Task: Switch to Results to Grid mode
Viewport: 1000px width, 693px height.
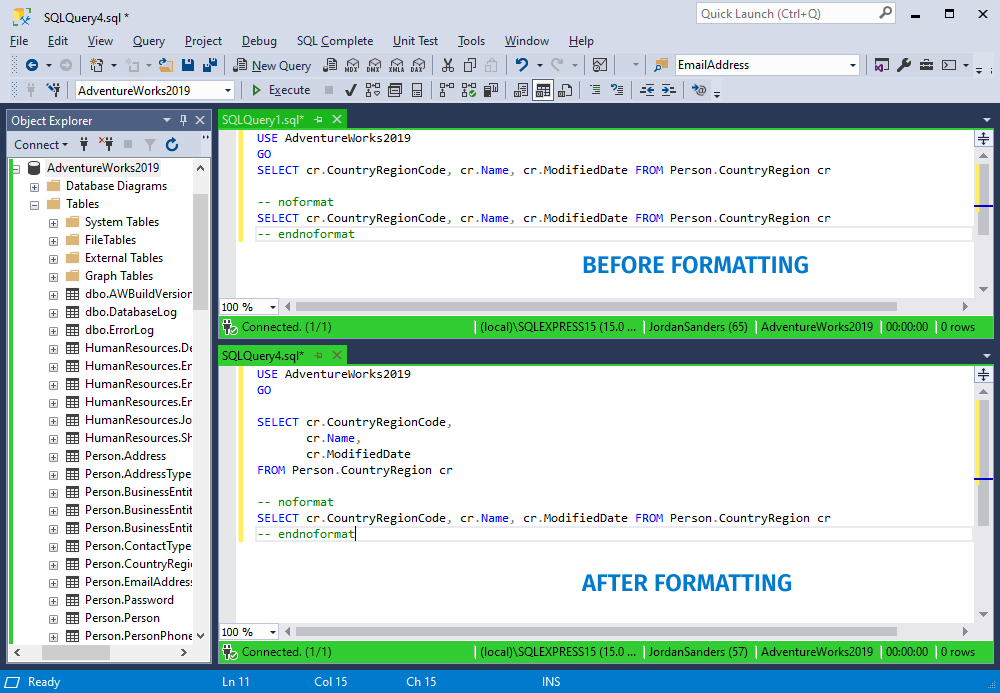Action: tap(543, 90)
